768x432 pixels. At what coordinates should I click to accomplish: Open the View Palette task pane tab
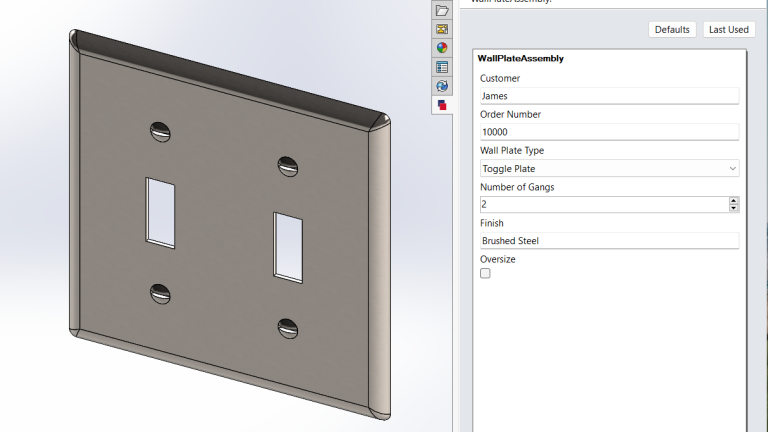pyautogui.click(x=442, y=29)
